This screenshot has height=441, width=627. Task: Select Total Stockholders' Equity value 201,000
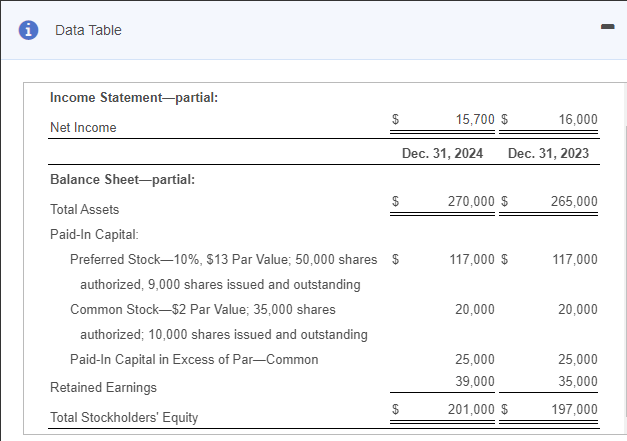coord(471,409)
